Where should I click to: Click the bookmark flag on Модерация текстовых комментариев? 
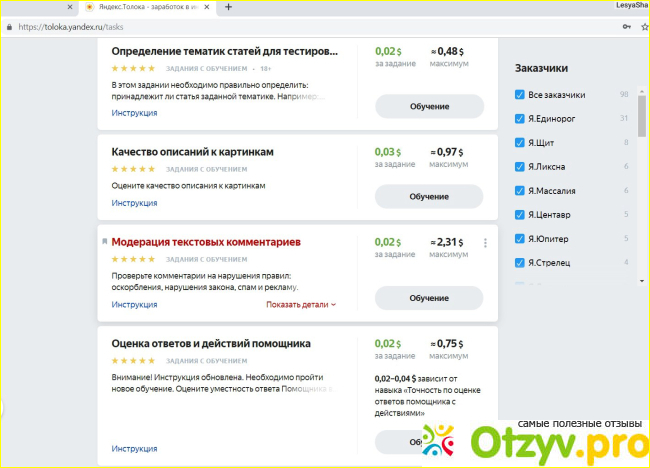click(104, 241)
